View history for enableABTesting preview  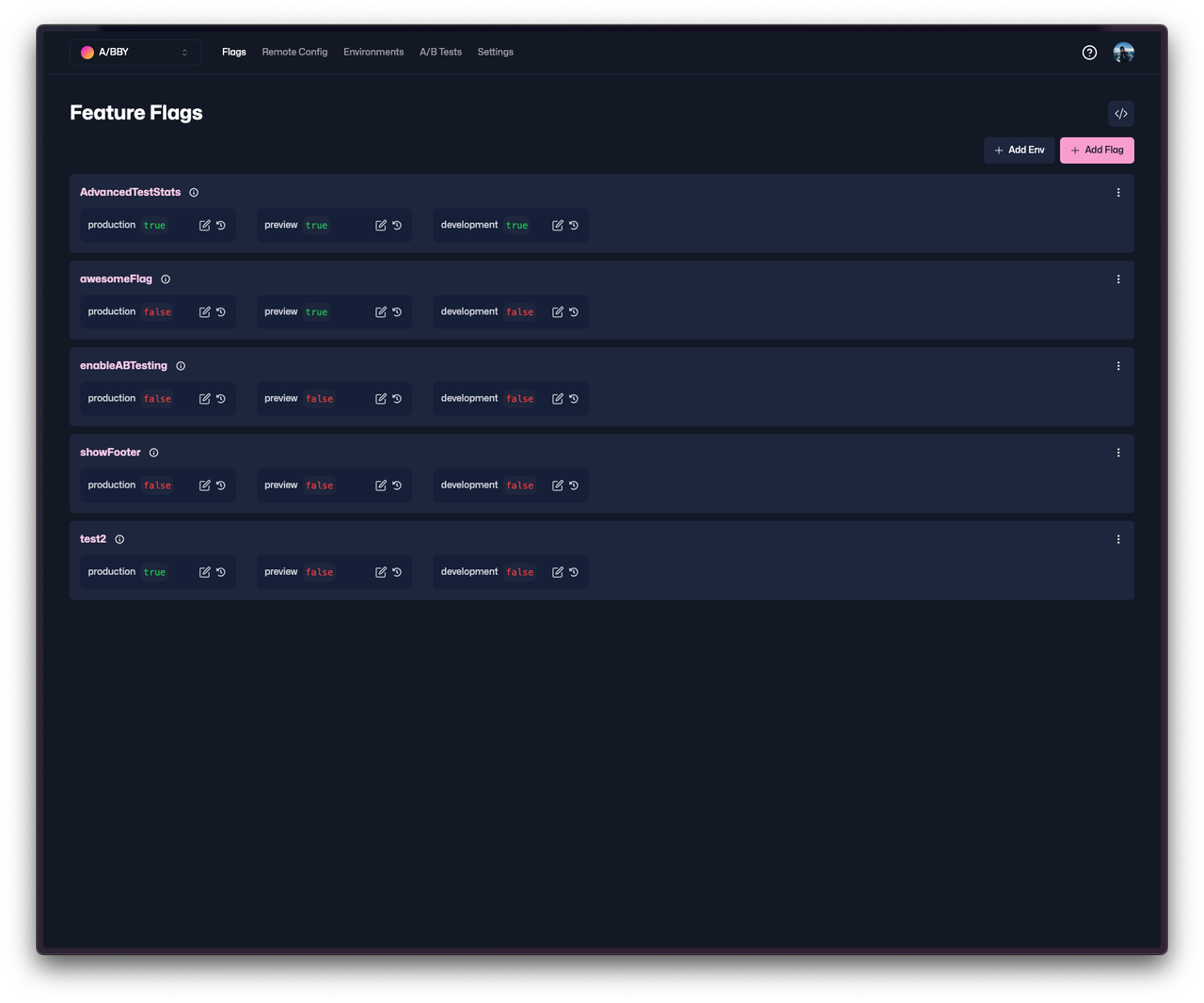[397, 399]
